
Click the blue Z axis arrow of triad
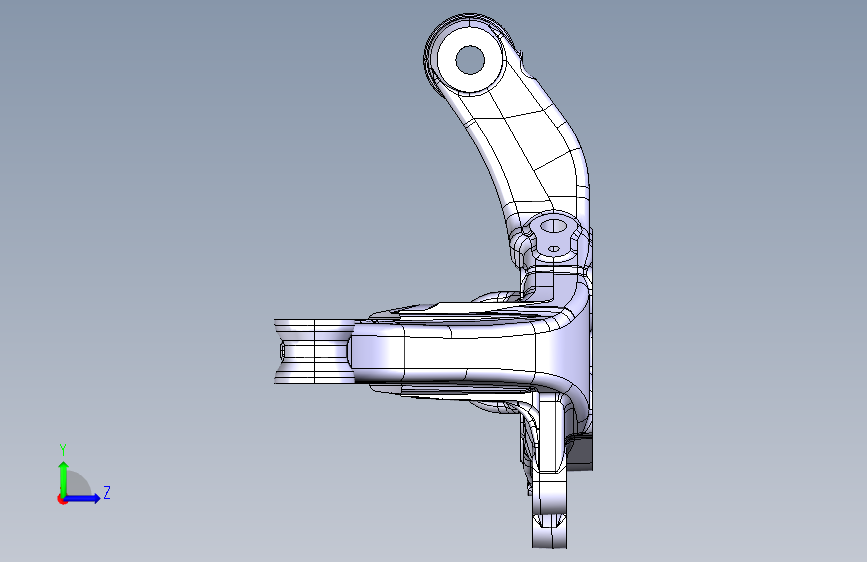coord(82,498)
